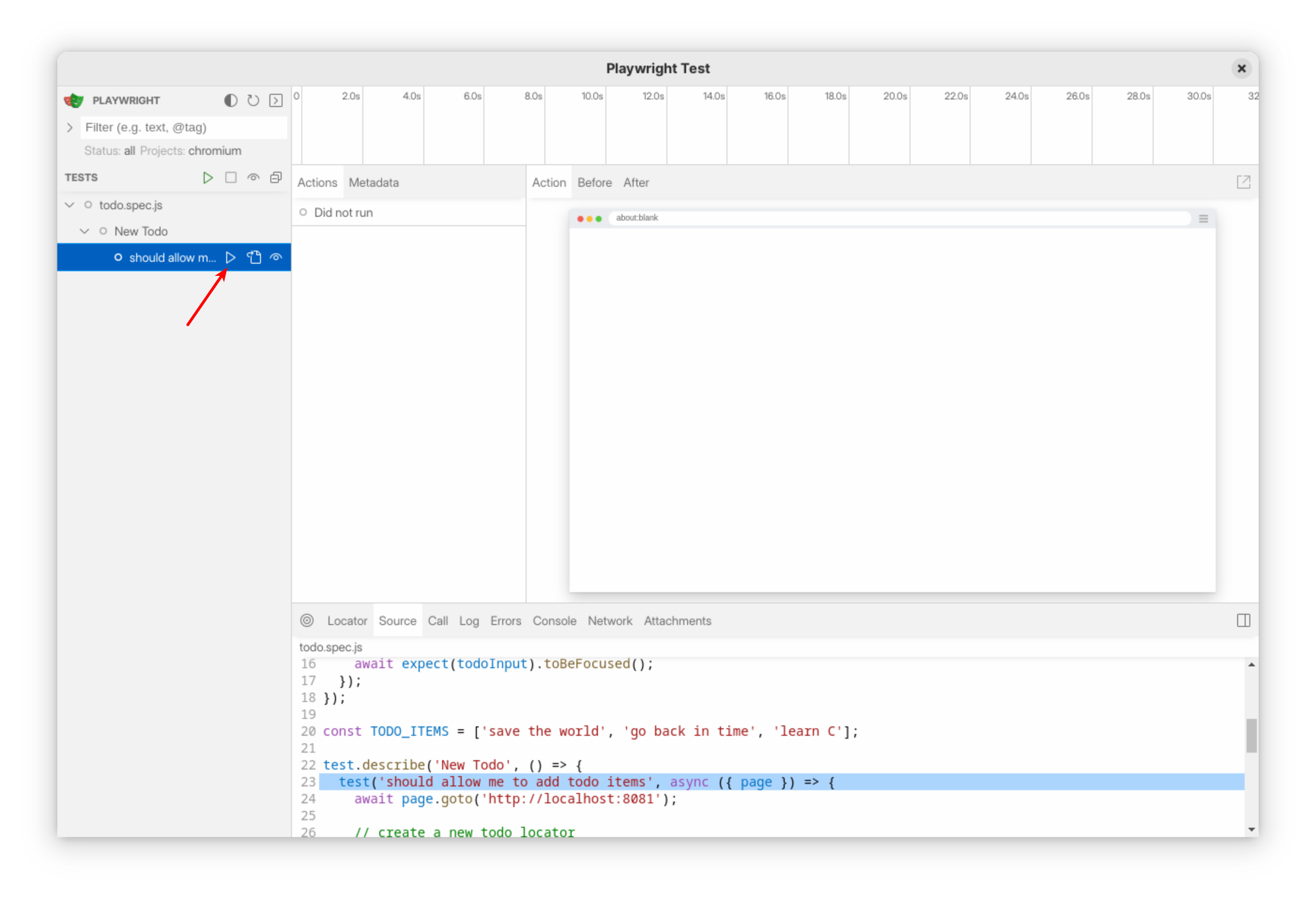Open the Network tab

(610, 621)
